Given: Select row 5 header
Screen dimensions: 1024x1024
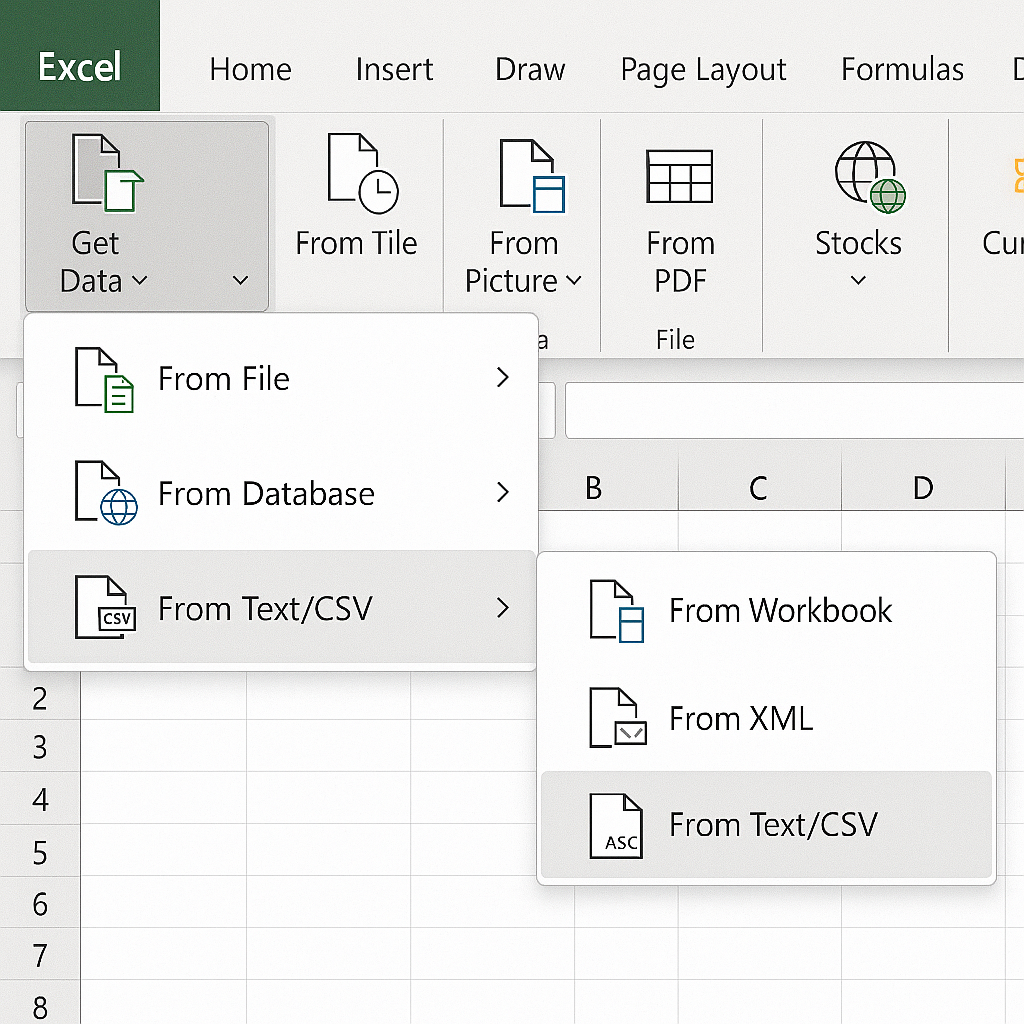Looking at the screenshot, I should [40, 852].
